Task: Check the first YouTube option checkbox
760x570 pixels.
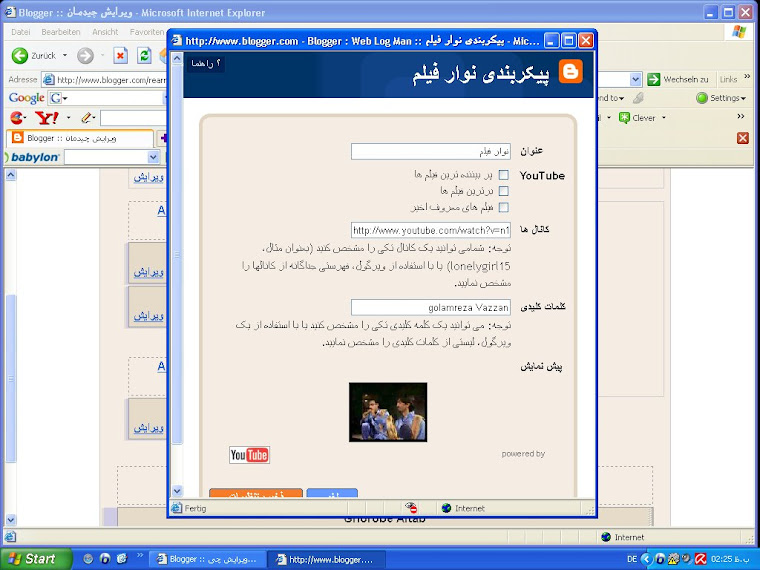Action: [504, 174]
